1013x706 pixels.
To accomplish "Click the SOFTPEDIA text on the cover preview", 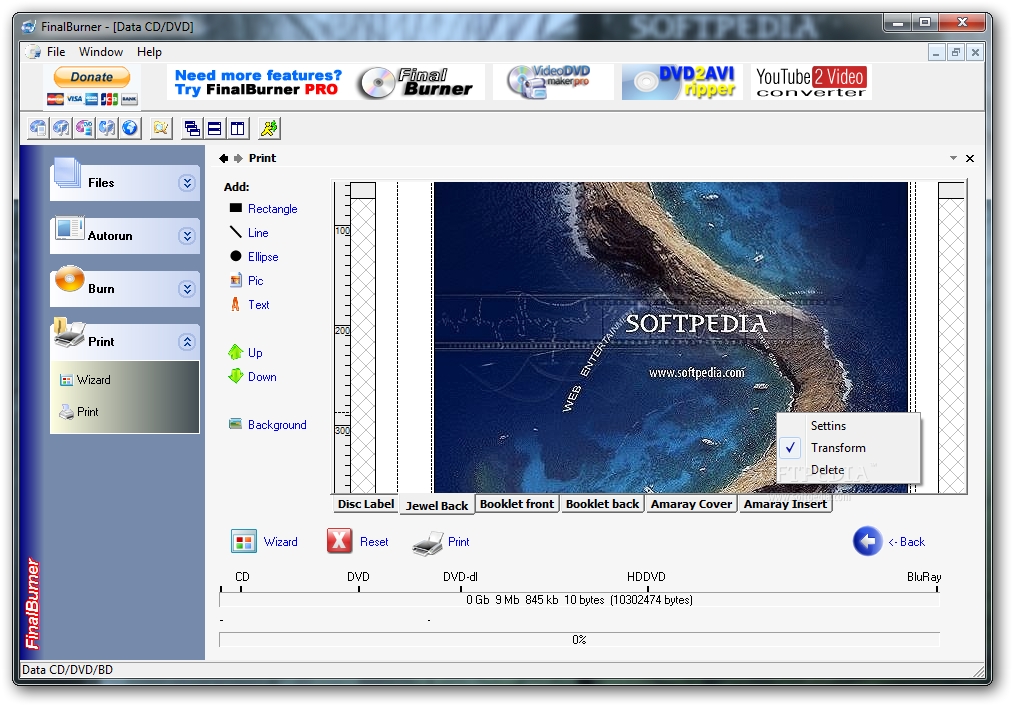I will coord(696,324).
